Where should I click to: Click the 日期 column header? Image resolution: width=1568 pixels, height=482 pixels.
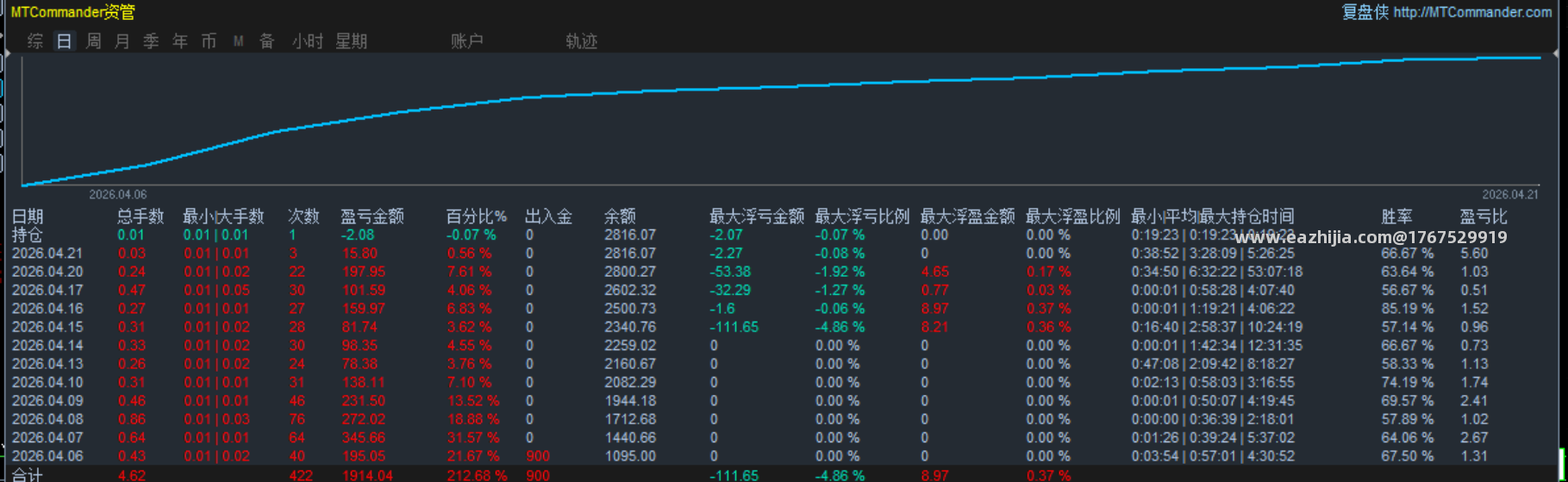click(x=28, y=216)
